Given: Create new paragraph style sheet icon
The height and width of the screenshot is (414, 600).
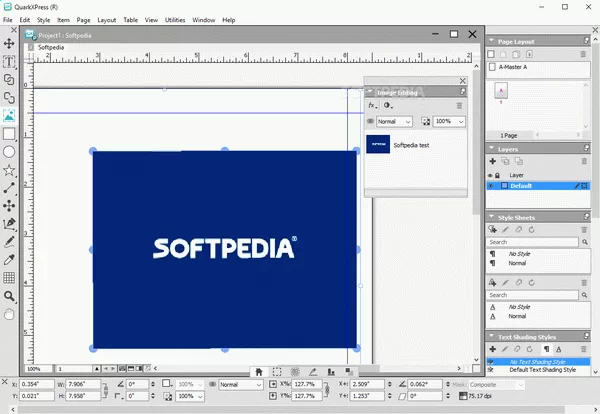Looking at the screenshot, I should [492, 230].
